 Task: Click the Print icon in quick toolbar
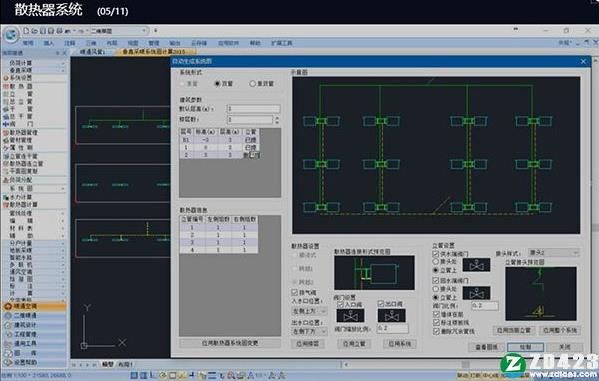(x=60, y=31)
